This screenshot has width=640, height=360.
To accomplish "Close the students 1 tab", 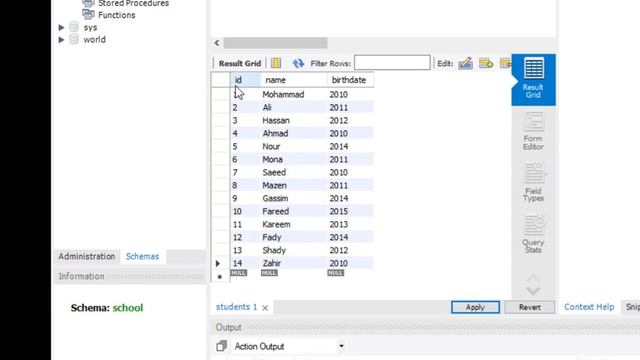I will [265, 308].
